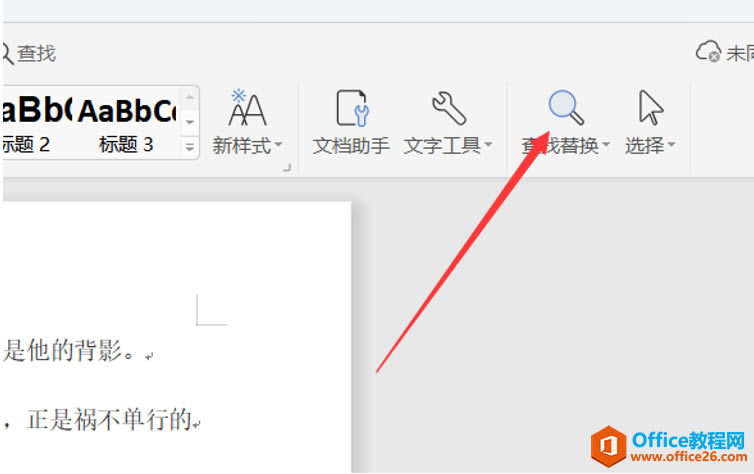Expand the full styles gallery list
Screen dimensions: 754x474
pos(190,147)
